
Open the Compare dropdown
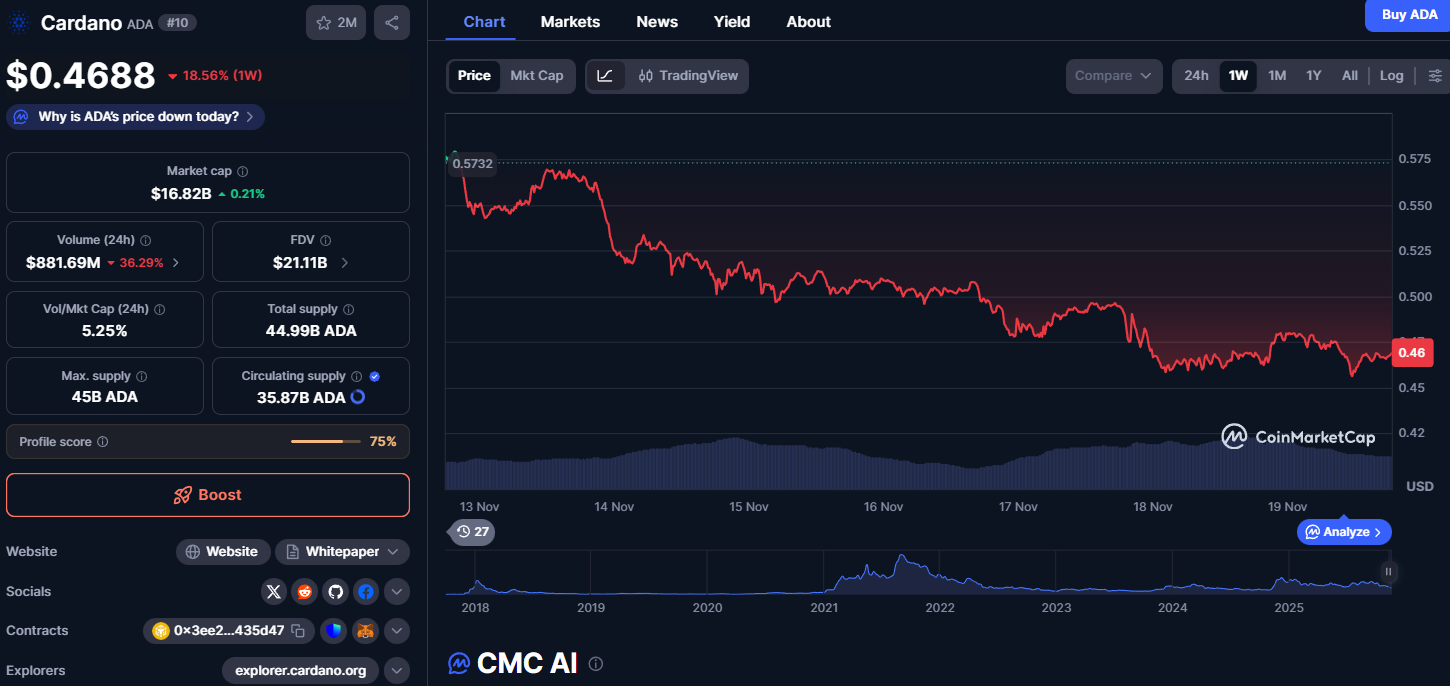pyautogui.click(x=1113, y=75)
